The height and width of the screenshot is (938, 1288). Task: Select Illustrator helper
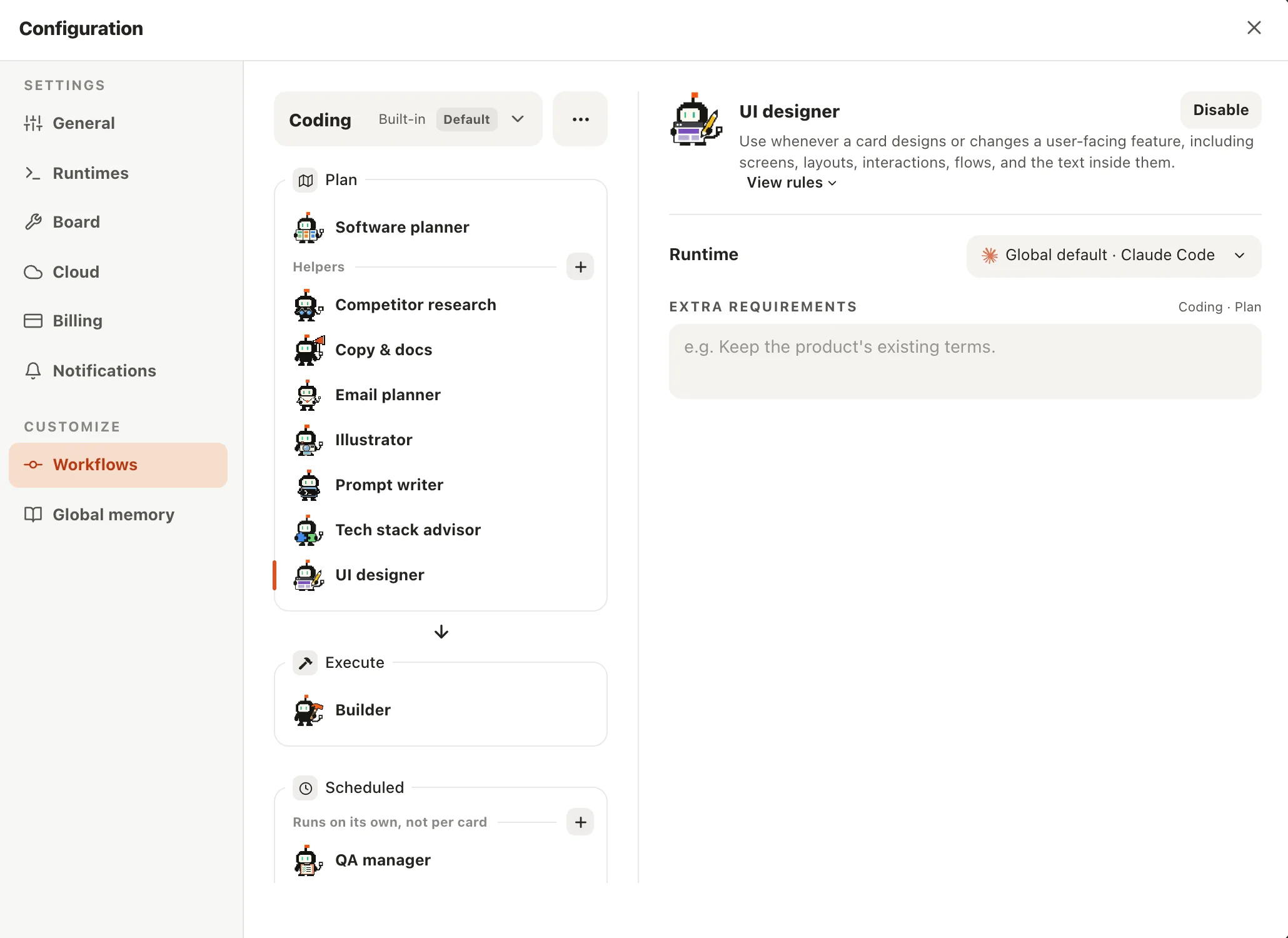coord(440,440)
